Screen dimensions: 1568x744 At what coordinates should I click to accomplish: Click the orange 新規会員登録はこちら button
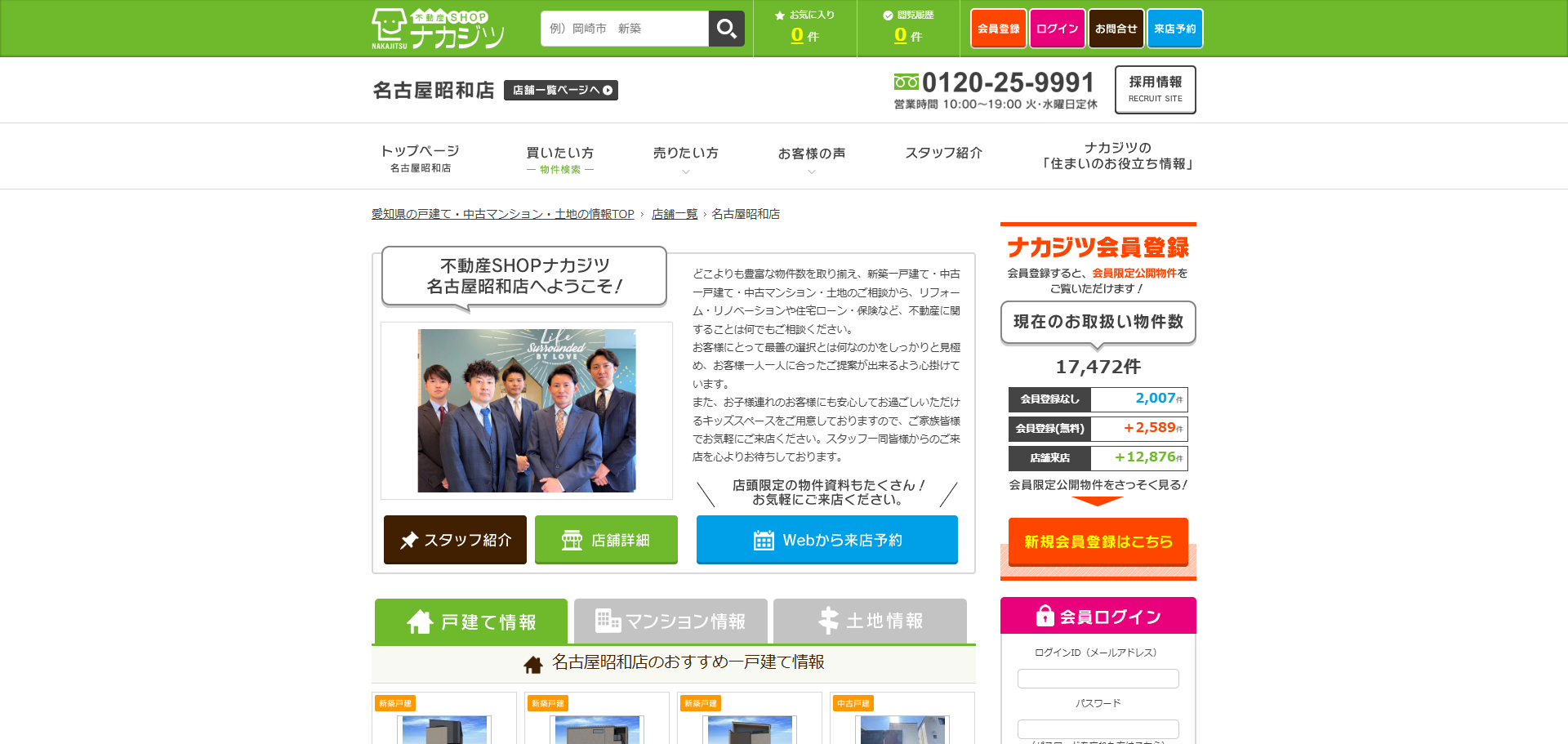[1098, 541]
